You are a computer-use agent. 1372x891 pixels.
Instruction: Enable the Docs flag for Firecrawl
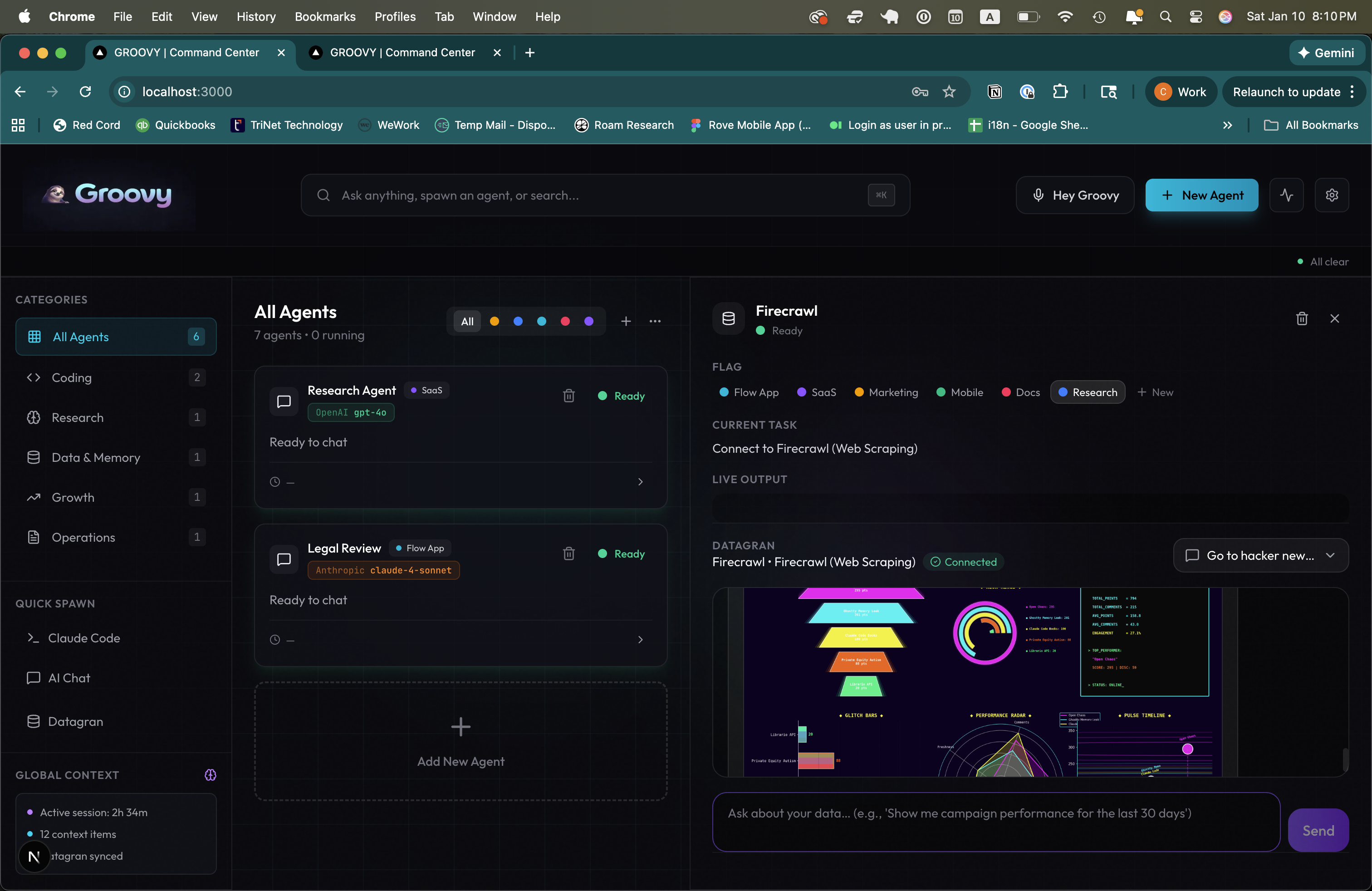click(x=1020, y=392)
